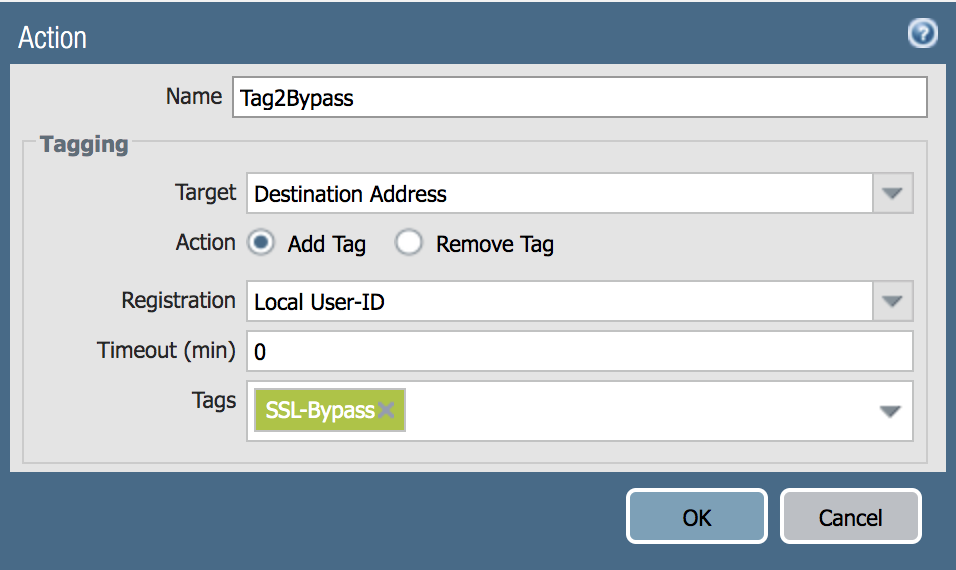Click the Local User-ID text in Registration
This screenshot has width=956, height=570.
[x=319, y=302]
